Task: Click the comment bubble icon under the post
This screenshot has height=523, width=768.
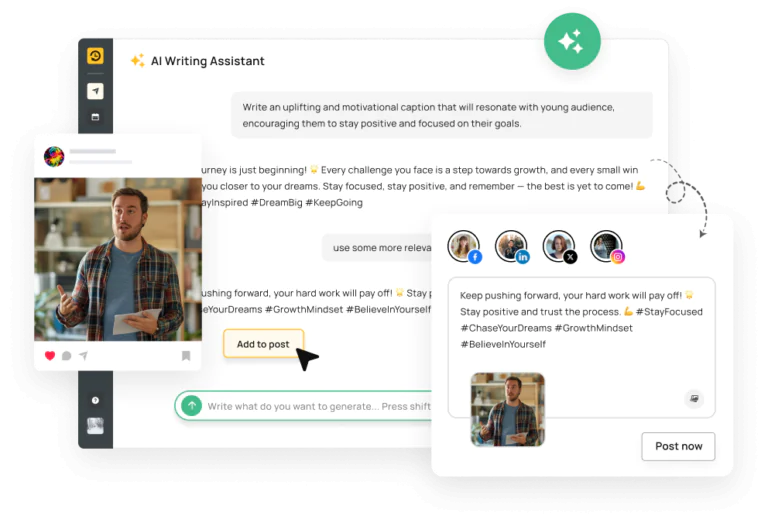Action: (67, 356)
